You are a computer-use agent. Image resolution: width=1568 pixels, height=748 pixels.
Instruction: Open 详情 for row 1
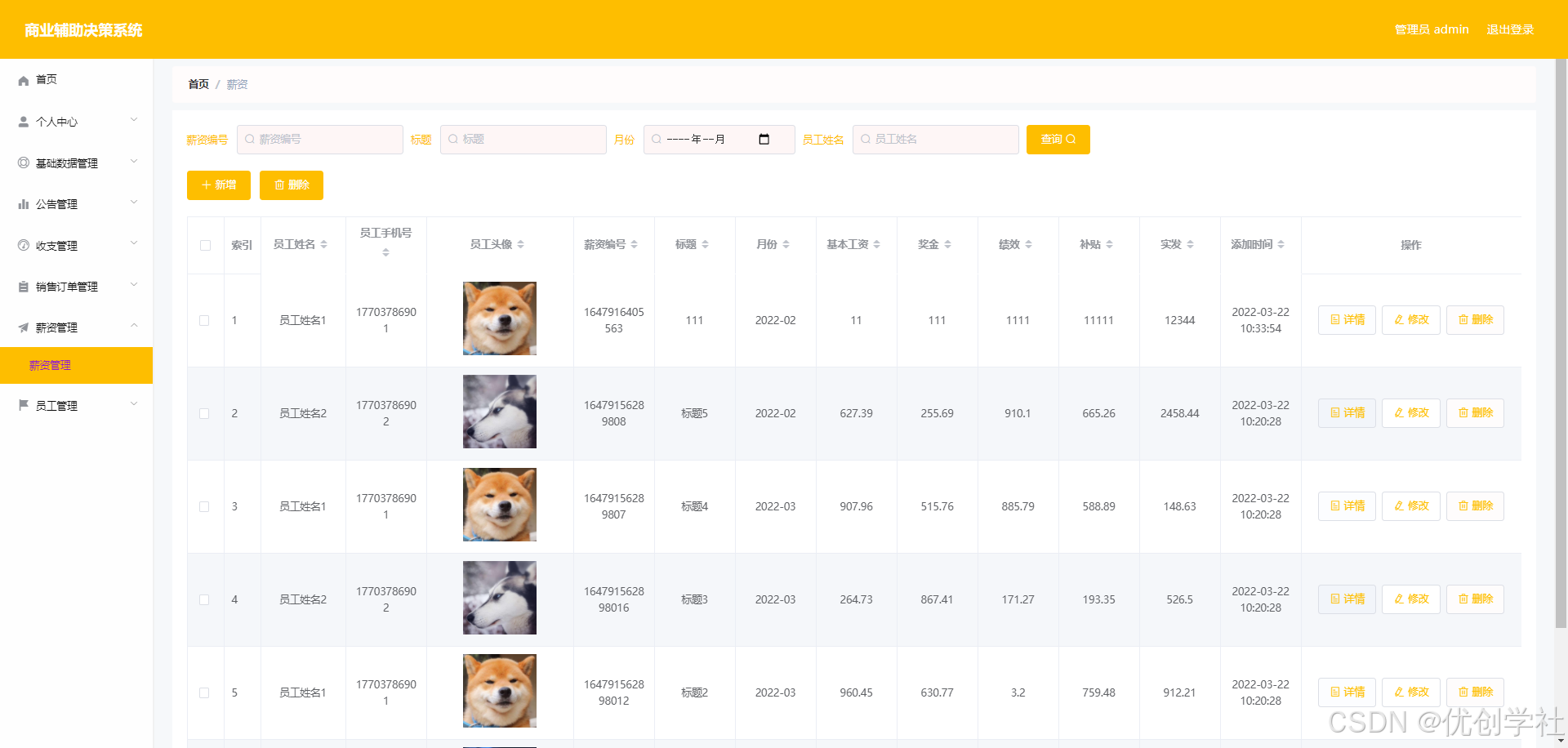point(1347,320)
